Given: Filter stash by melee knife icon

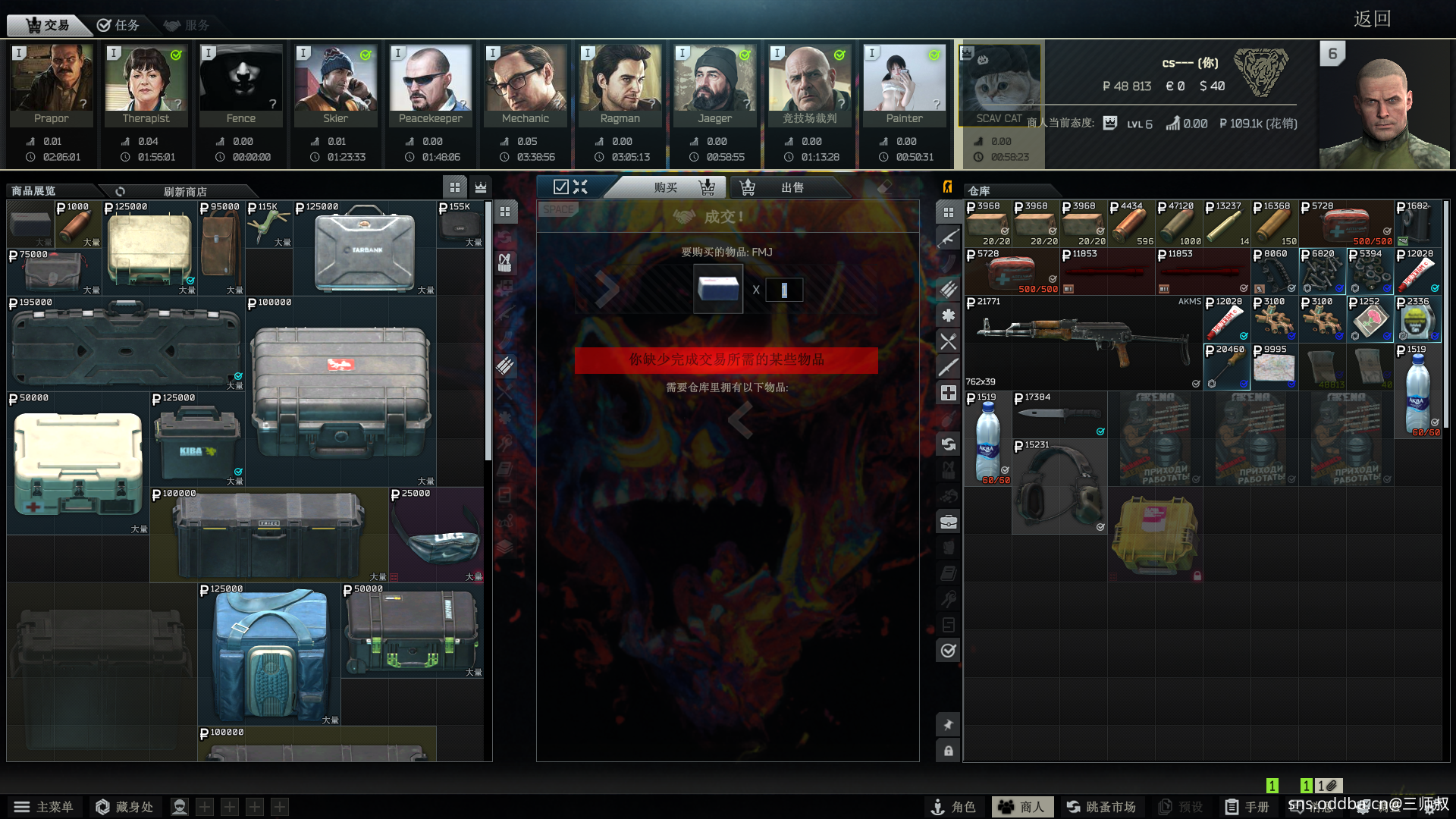Looking at the screenshot, I should [948, 367].
